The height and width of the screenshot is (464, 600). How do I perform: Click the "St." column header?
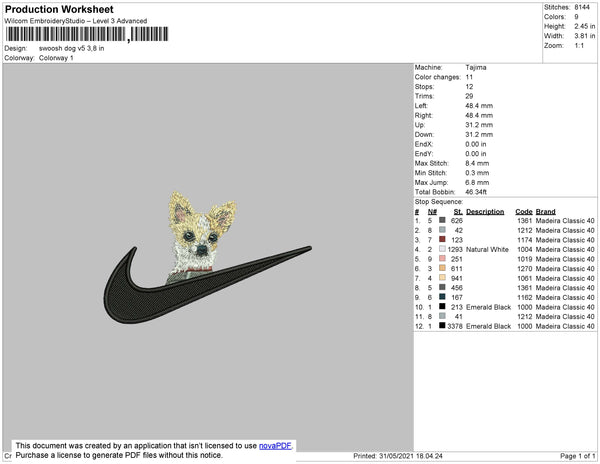click(458, 212)
